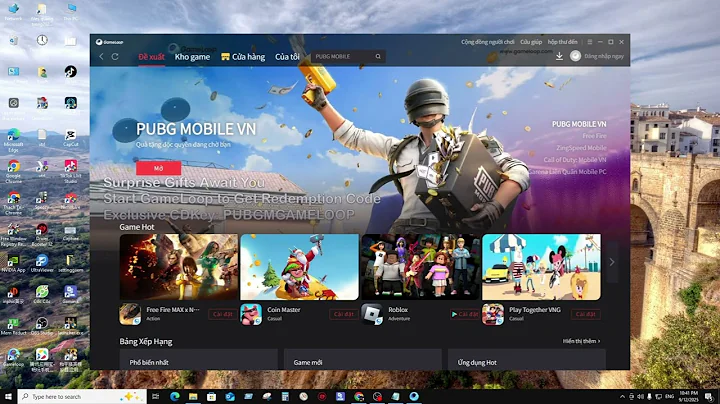Open Task View on the taskbar
Image resolution: width=720 pixels, height=404 pixels.
[x=156, y=396]
